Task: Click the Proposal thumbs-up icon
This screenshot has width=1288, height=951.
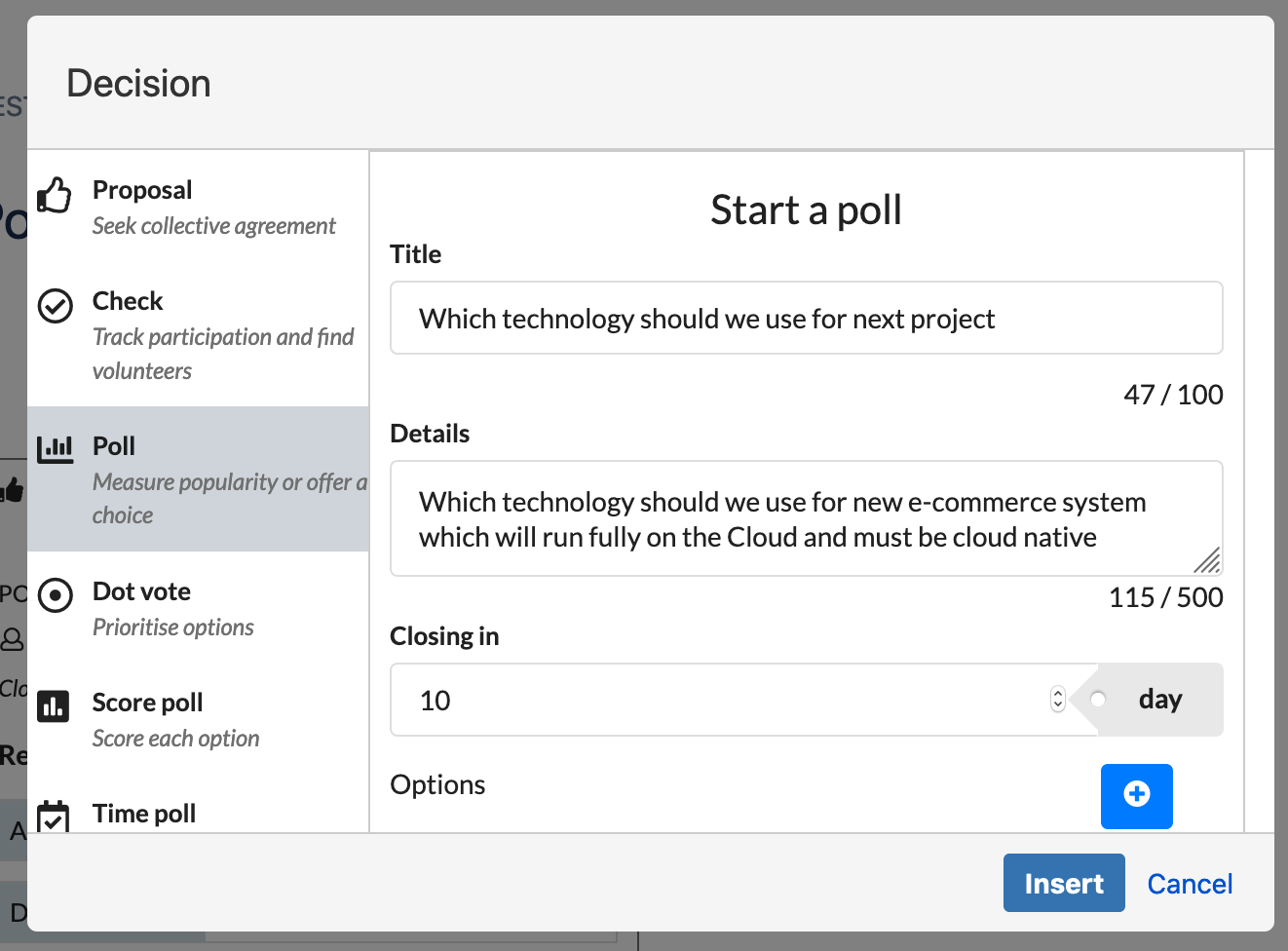Action: 55,195
